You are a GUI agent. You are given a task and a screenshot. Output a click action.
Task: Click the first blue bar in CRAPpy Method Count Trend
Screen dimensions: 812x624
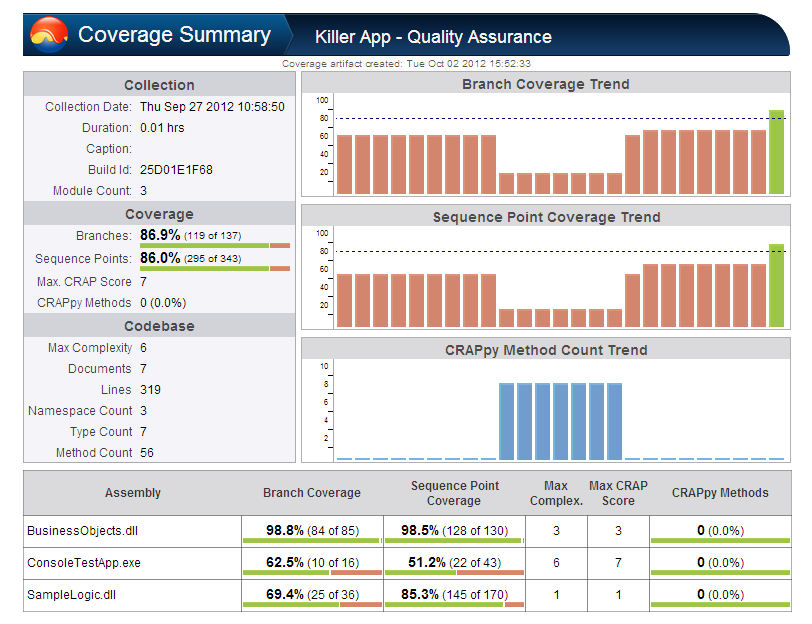coord(506,422)
